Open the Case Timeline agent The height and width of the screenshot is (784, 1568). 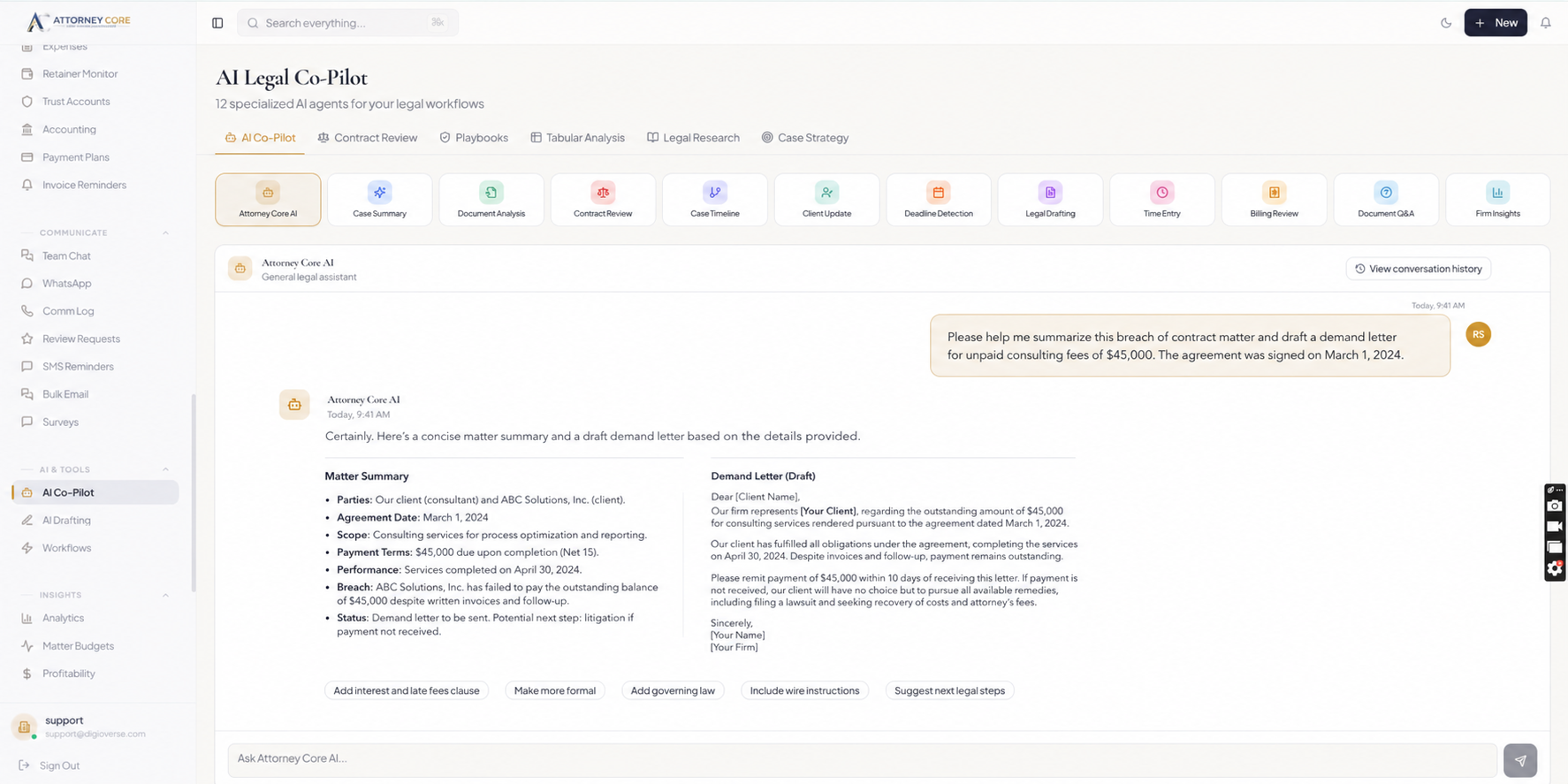tap(715, 200)
